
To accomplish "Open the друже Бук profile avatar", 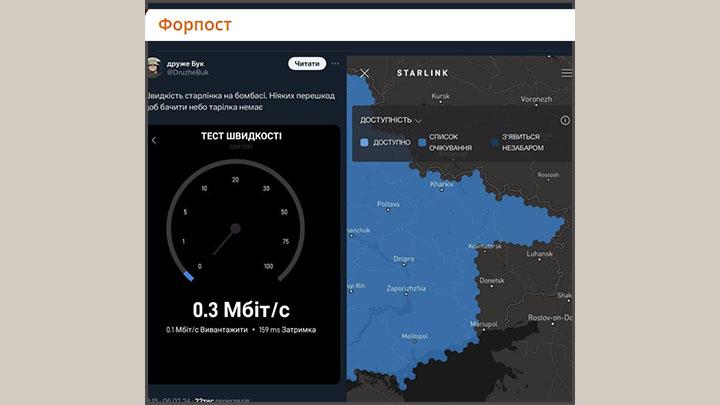I will tap(154, 67).
